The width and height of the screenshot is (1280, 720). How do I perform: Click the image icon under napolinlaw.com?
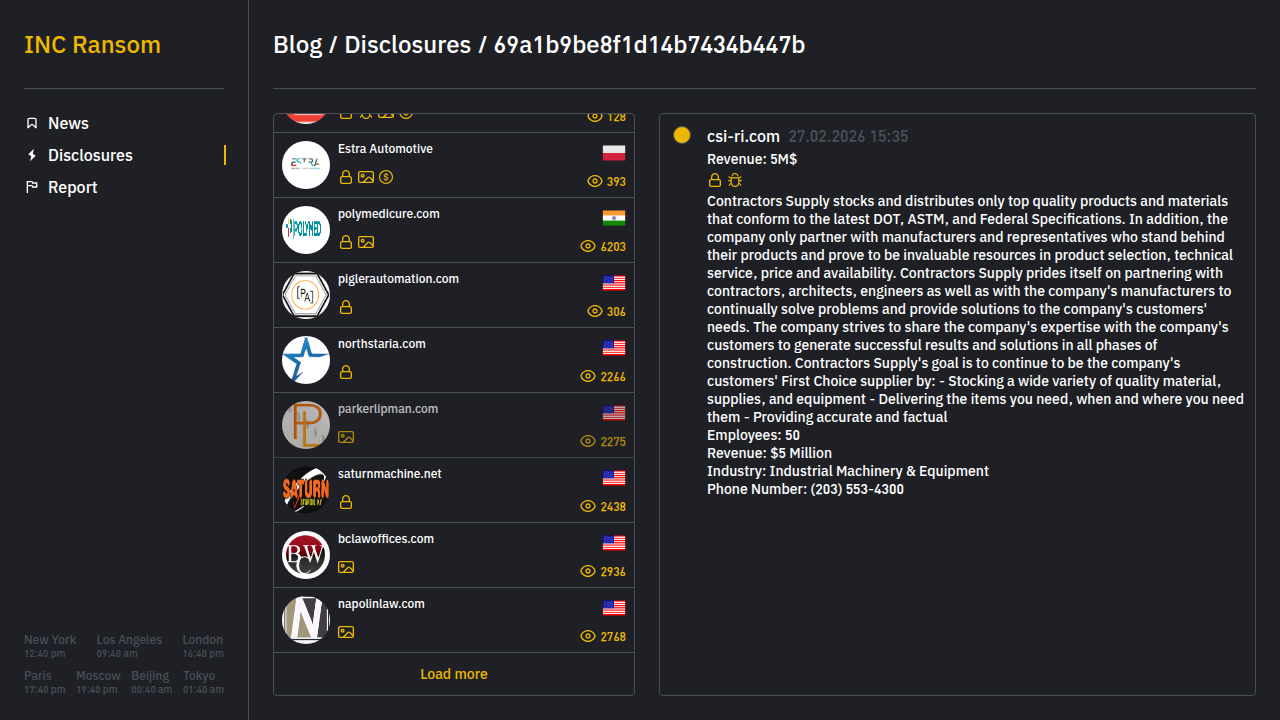coord(346,632)
